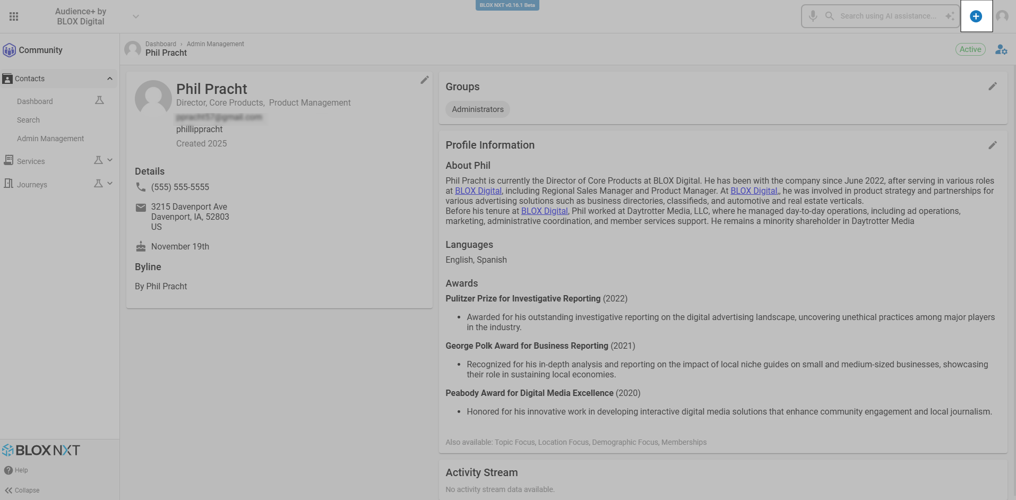Screen dimensions: 1016x500
Task: Click the Community logo icon
Action: pyautogui.click(x=9, y=50)
